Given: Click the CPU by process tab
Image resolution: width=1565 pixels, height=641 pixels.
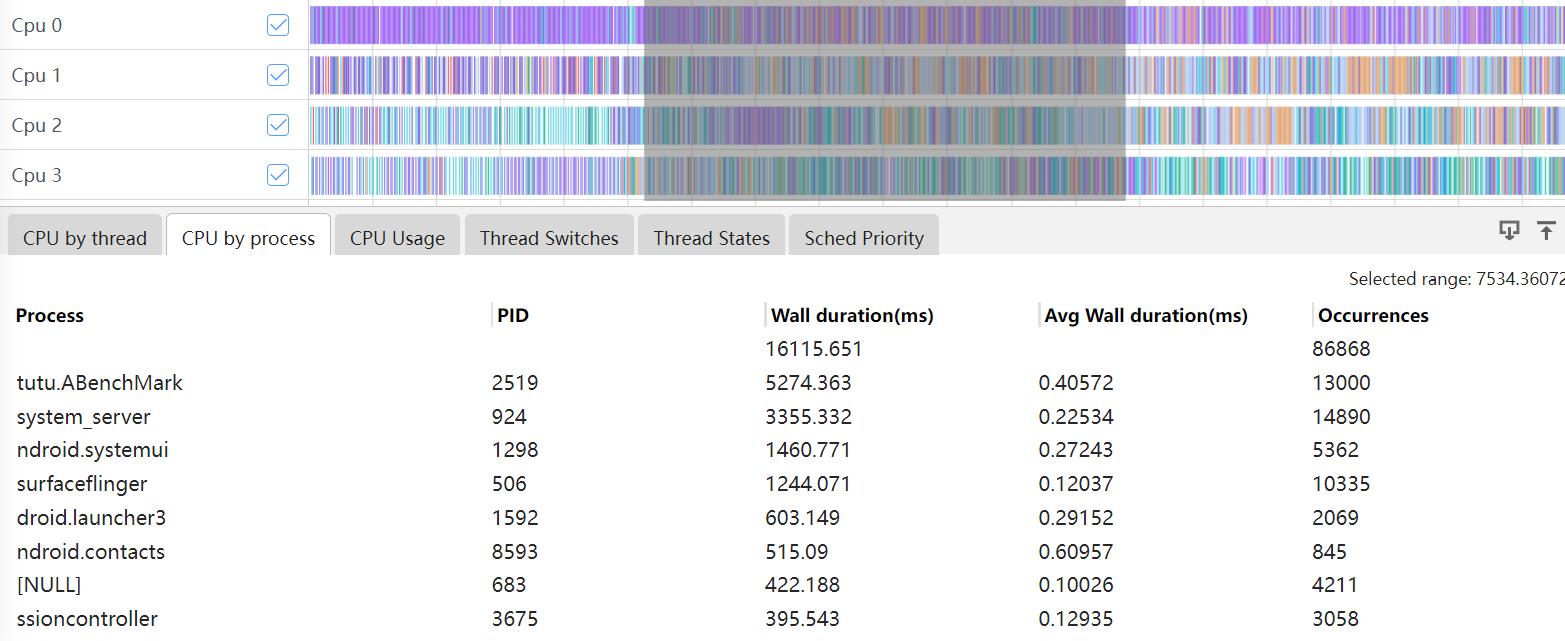Looking at the screenshot, I should (248, 238).
